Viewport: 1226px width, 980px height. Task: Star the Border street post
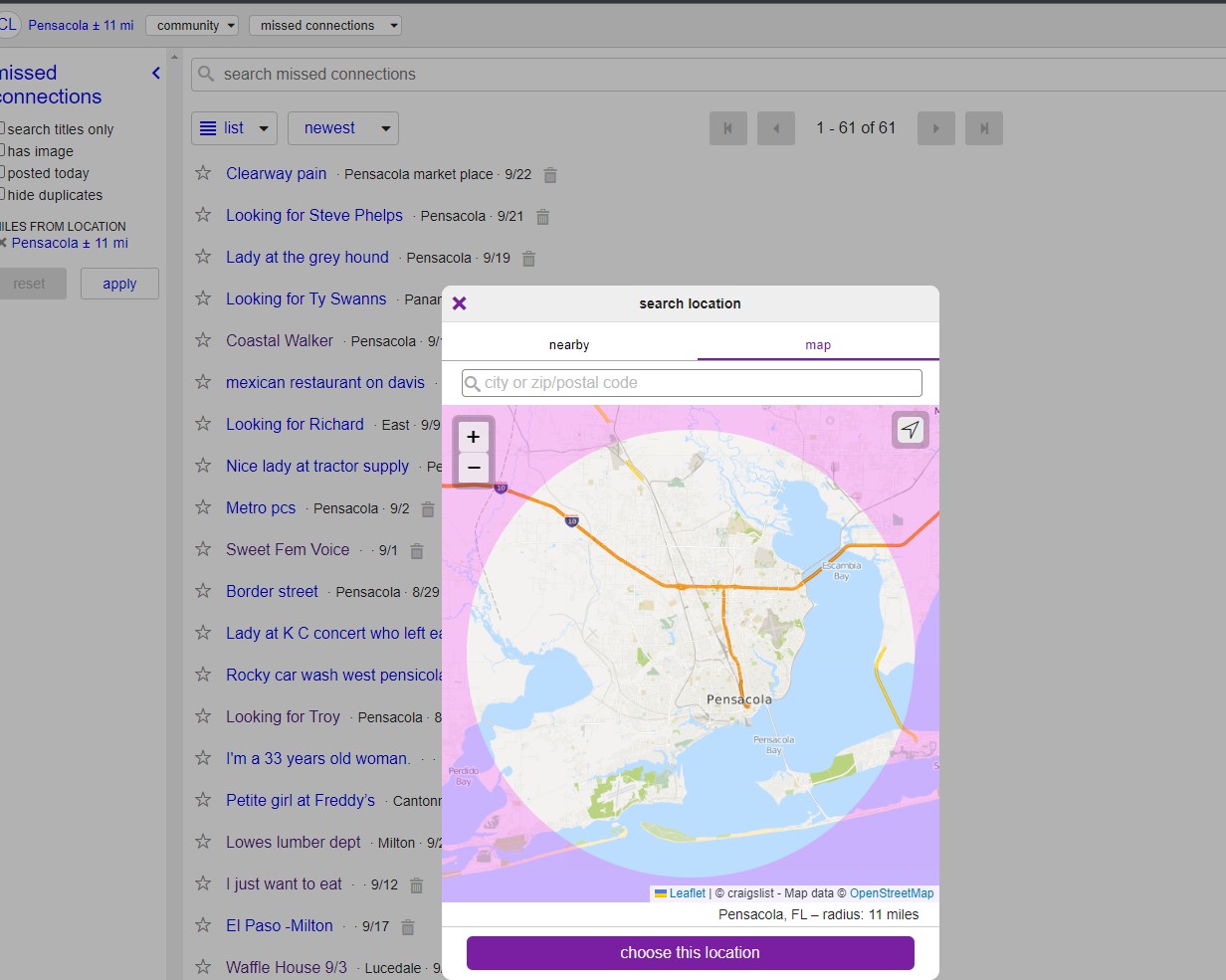pyautogui.click(x=203, y=591)
